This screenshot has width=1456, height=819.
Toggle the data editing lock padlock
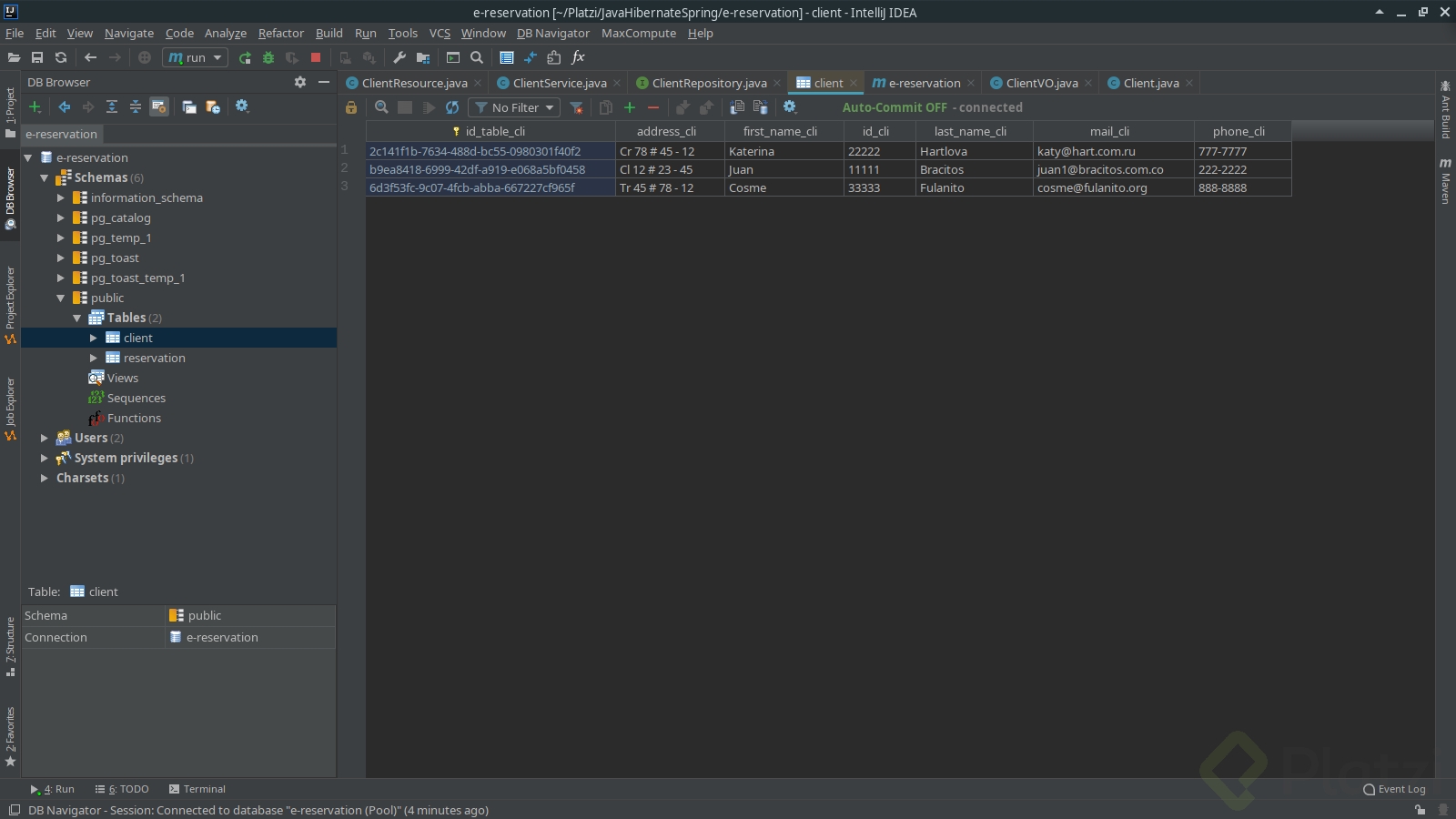[351, 107]
